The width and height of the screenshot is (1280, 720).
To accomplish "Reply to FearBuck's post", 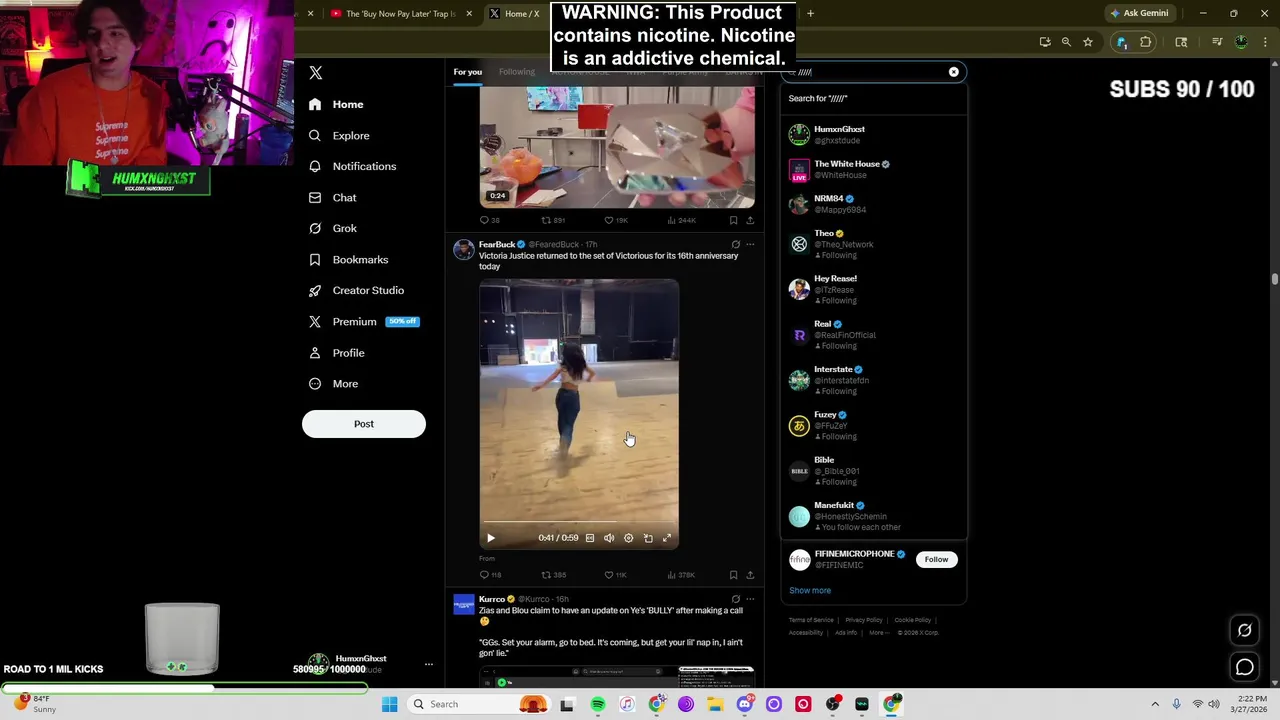I will tap(490, 575).
